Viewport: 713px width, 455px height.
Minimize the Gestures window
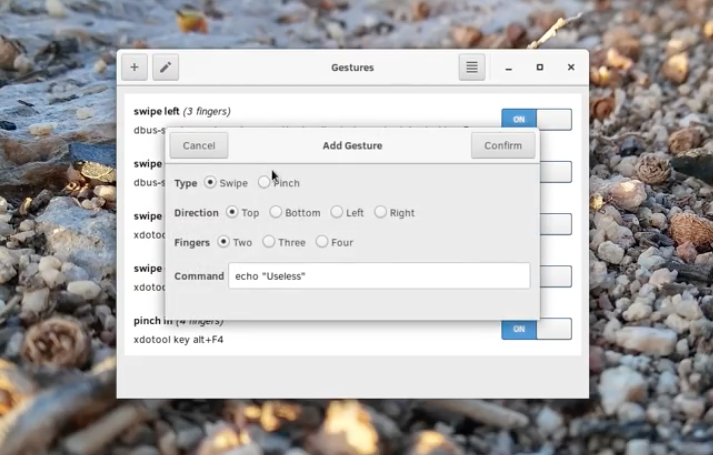point(509,68)
